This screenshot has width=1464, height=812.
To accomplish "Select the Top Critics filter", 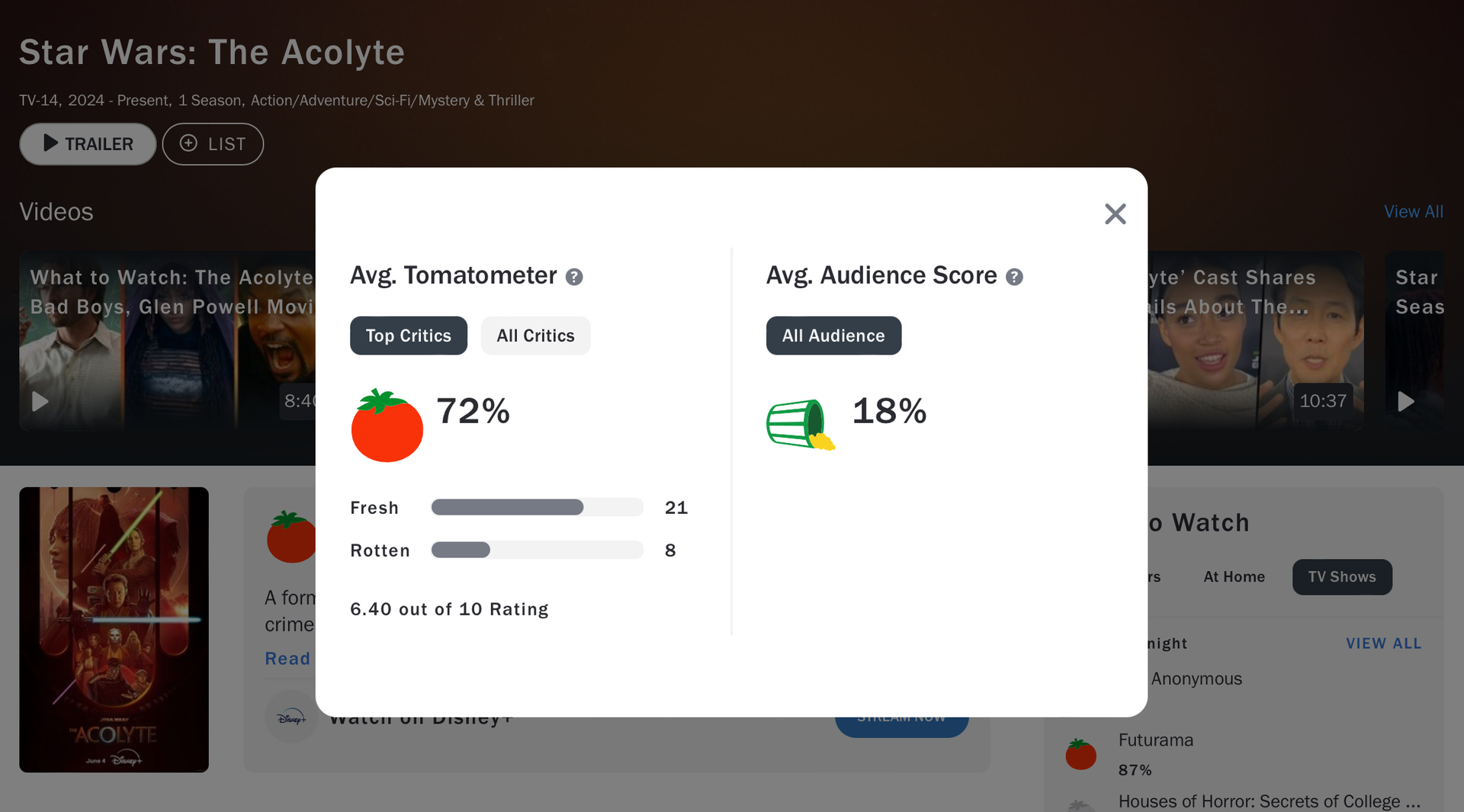I will pyautogui.click(x=409, y=335).
